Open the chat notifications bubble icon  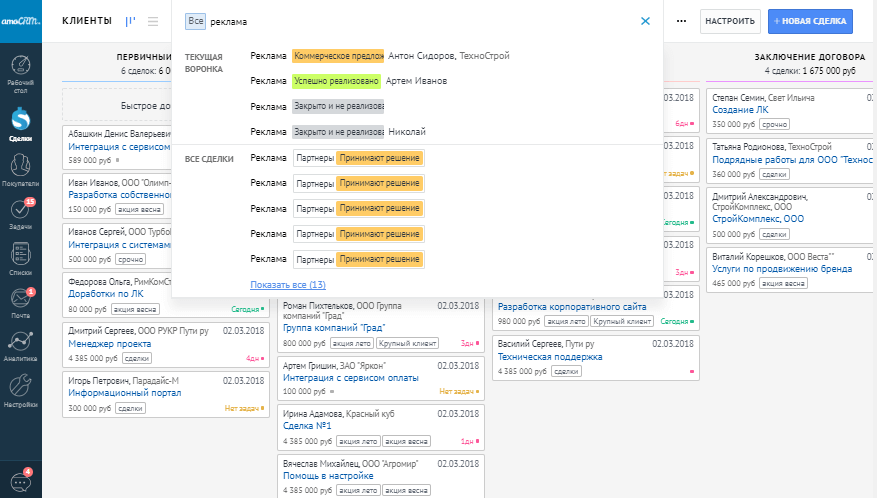(x=20, y=479)
